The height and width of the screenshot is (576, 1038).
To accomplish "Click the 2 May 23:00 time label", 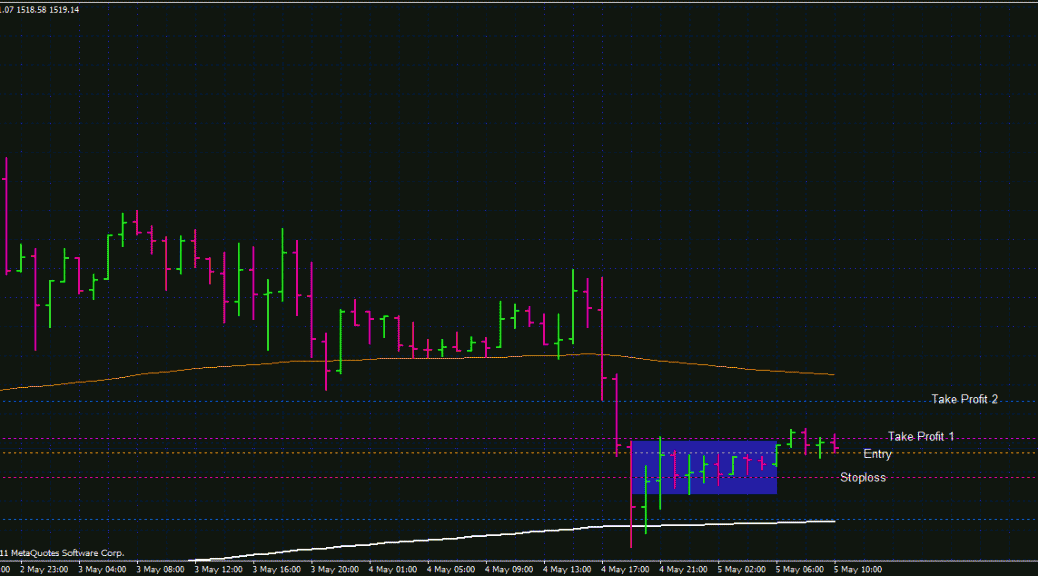I will pos(44,569).
